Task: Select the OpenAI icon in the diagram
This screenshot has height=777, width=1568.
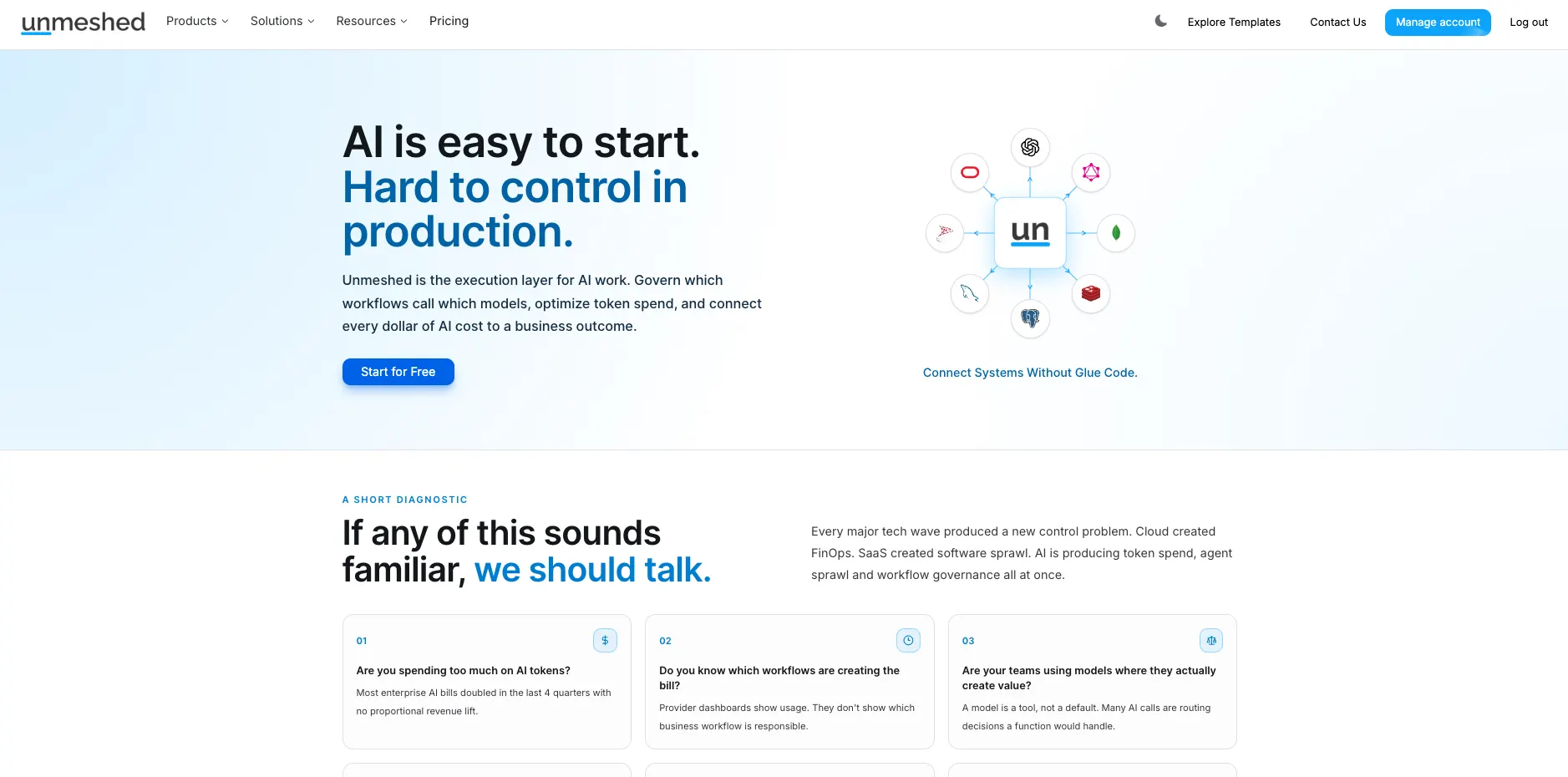Action: click(1030, 148)
